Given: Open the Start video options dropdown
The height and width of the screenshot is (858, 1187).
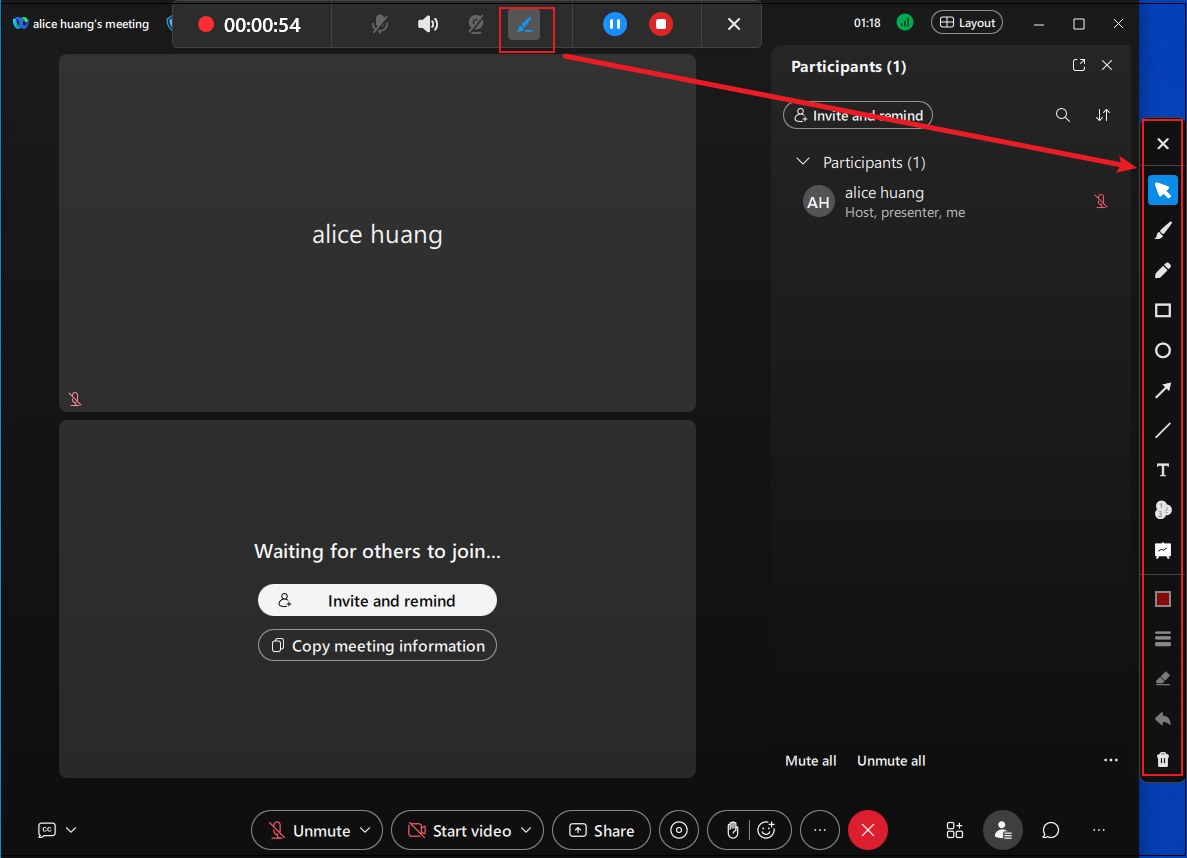Looking at the screenshot, I should click(x=526, y=830).
